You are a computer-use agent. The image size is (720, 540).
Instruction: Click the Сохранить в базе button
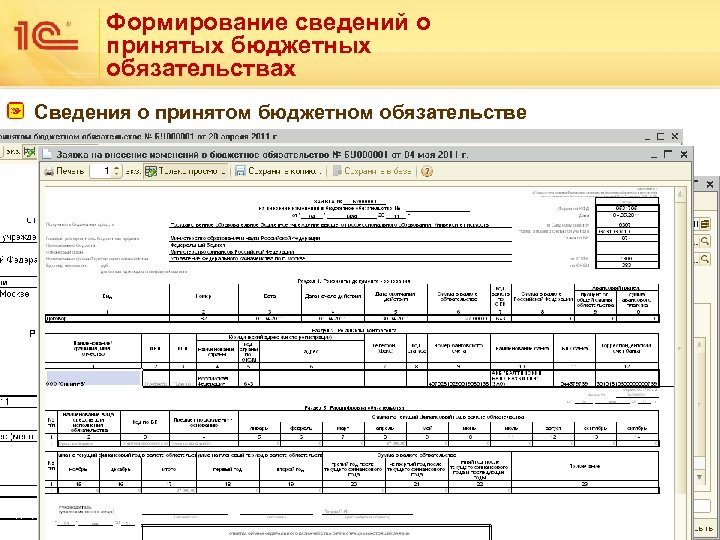(x=372, y=171)
